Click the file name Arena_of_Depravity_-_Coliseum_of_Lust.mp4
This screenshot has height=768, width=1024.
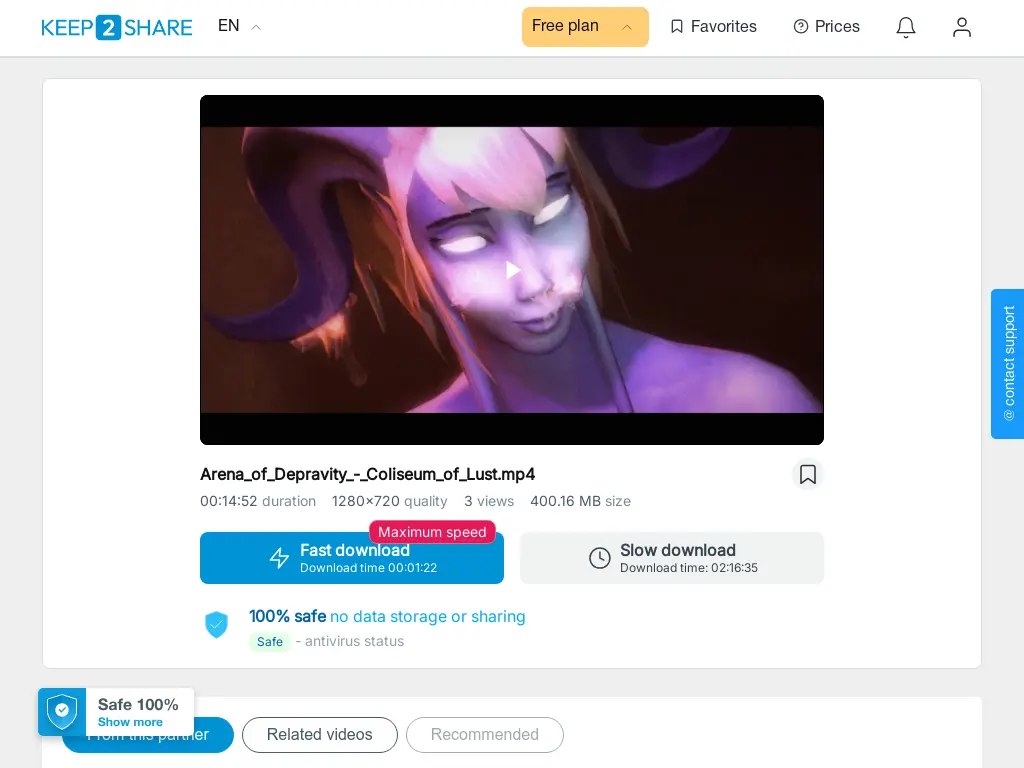click(368, 474)
